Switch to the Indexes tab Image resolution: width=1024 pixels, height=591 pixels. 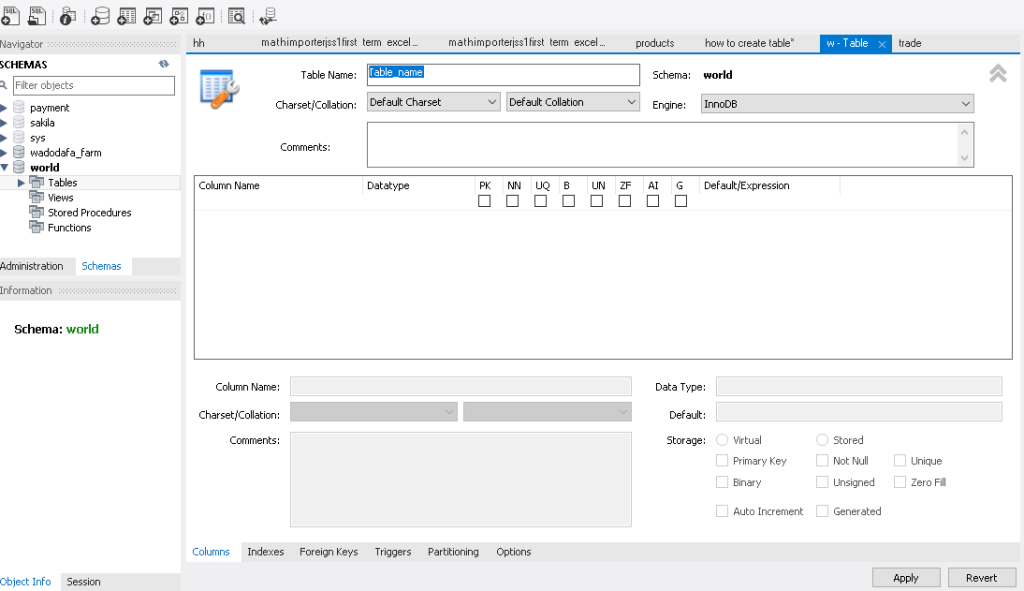tap(265, 552)
